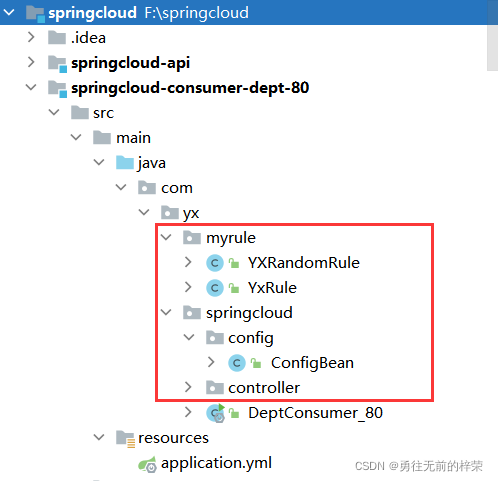The image size is (498, 481).
Task: Click the YxRule class icon
Action: pos(215,288)
